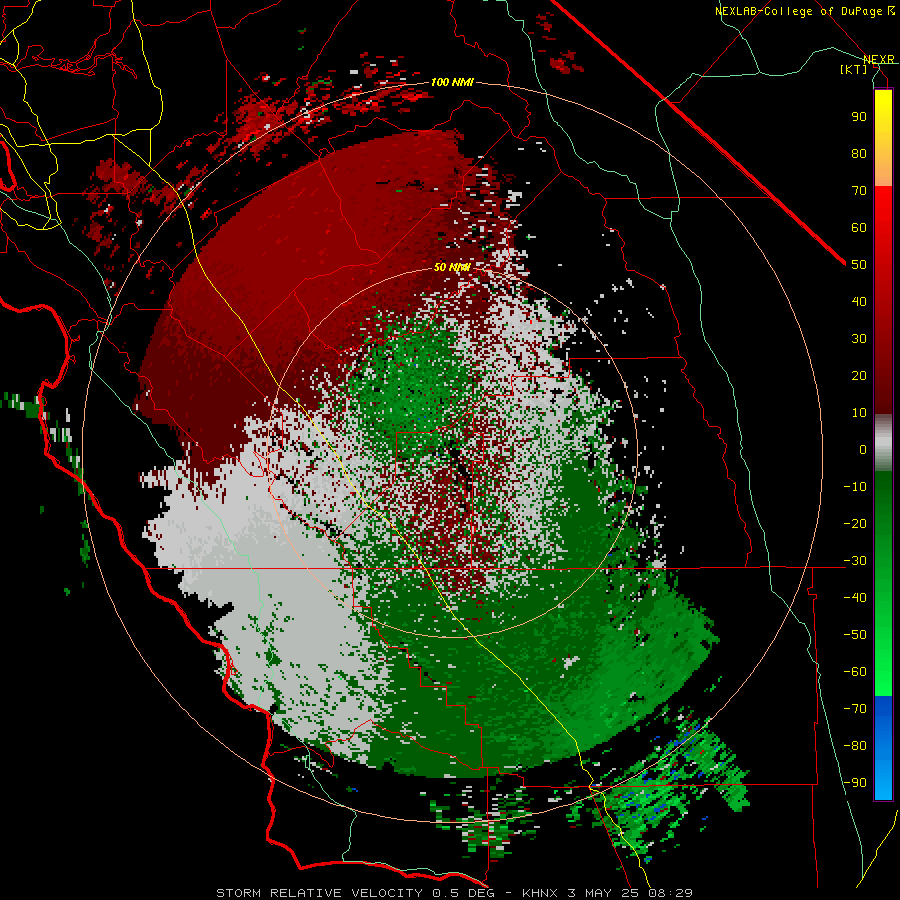Click the 90 value on the velocity scale
This screenshot has width=900, height=900.
(x=859, y=117)
